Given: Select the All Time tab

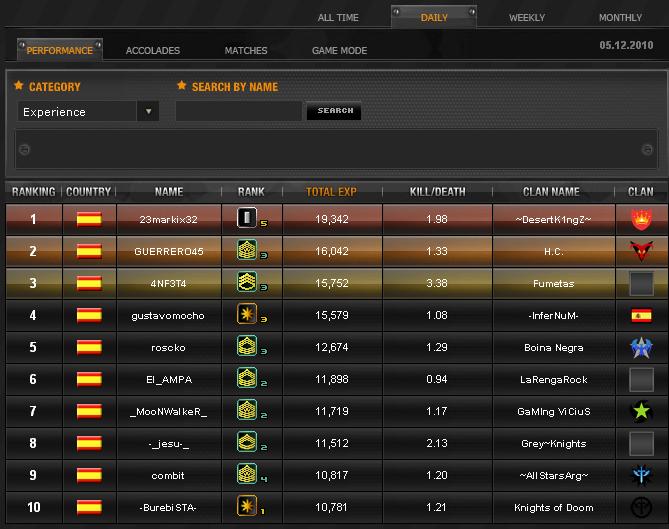Looking at the screenshot, I should click(339, 18).
